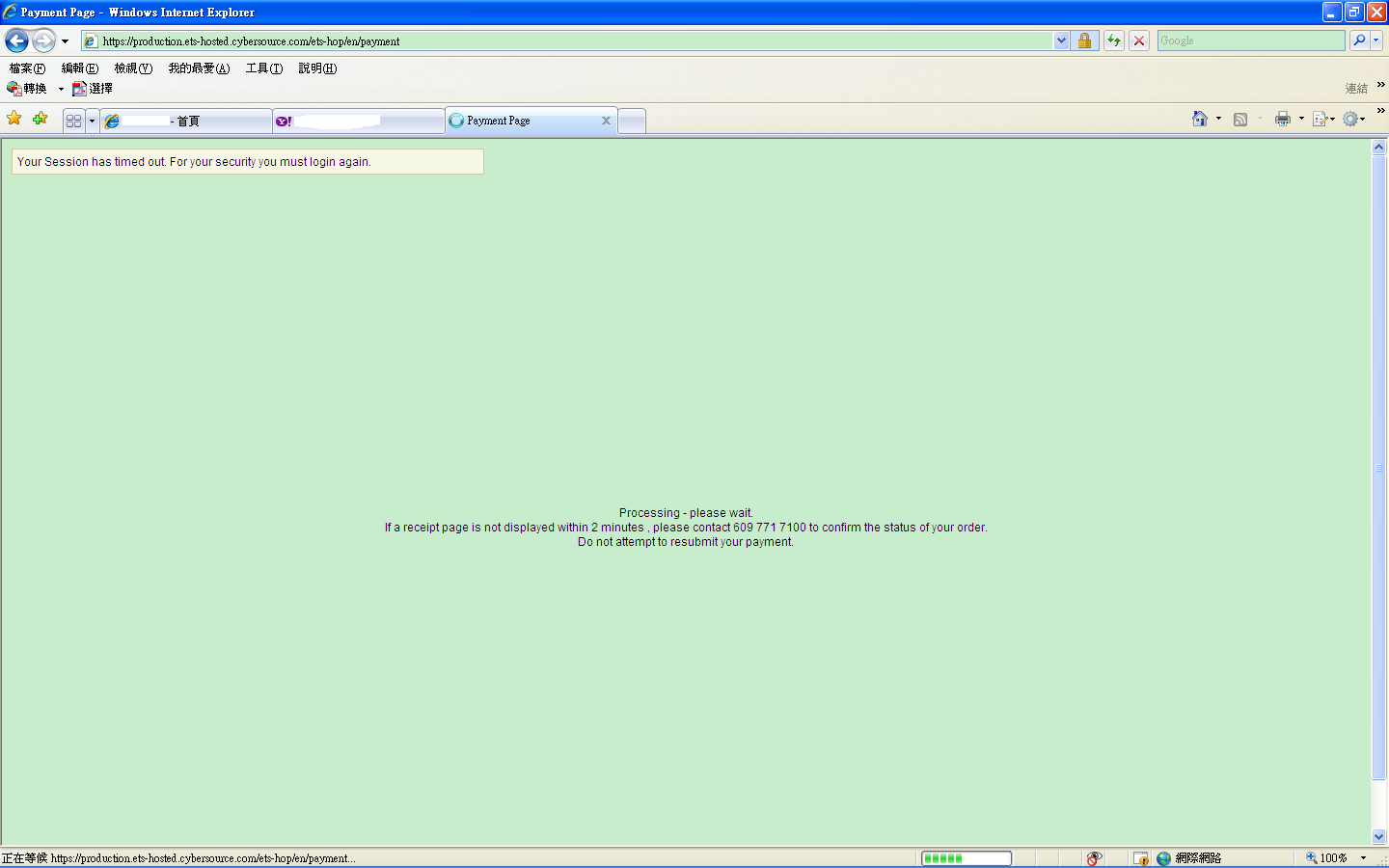
Task: Open Quick Tabs thumbnail view
Action: (74, 122)
